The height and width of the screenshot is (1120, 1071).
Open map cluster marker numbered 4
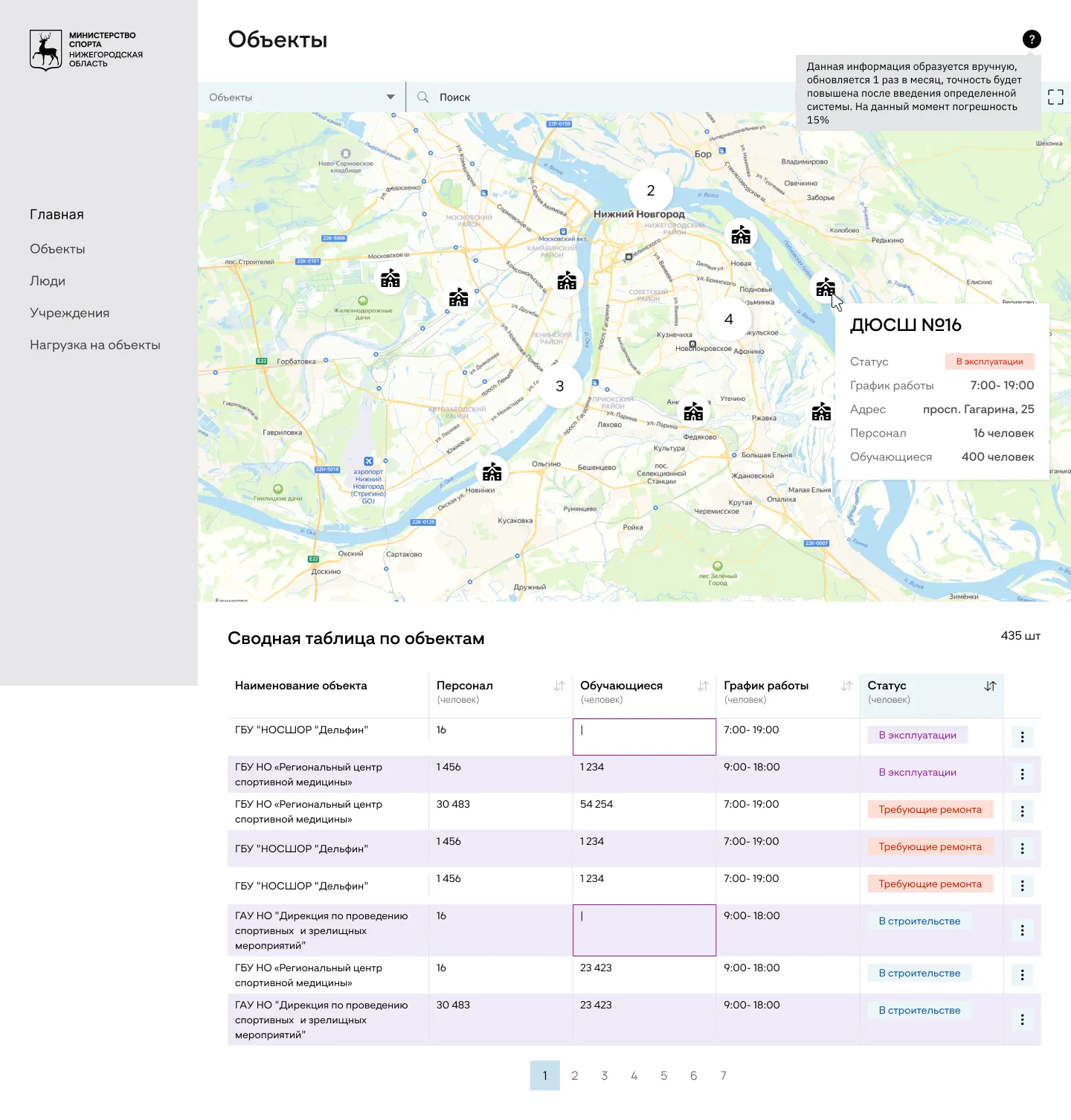coord(729,319)
